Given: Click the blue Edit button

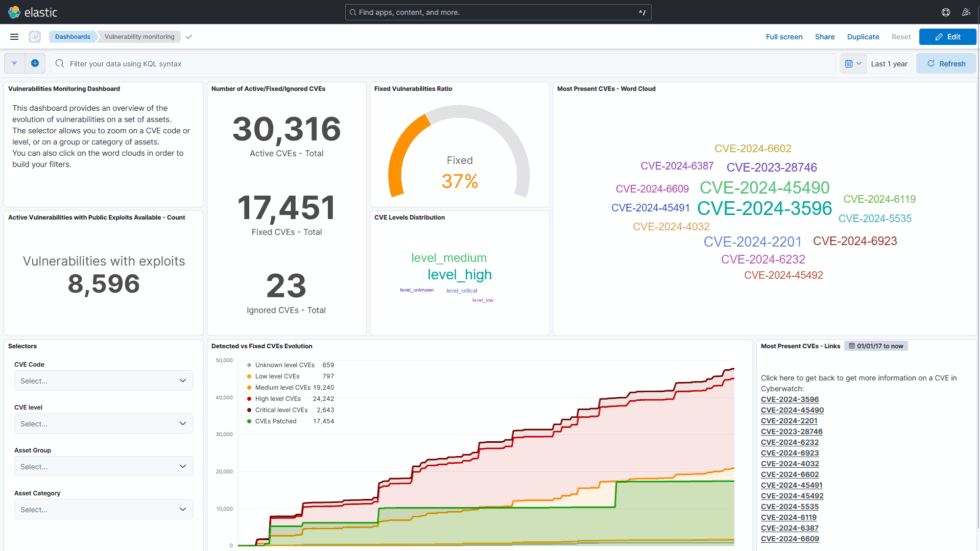Looking at the screenshot, I should coord(947,37).
